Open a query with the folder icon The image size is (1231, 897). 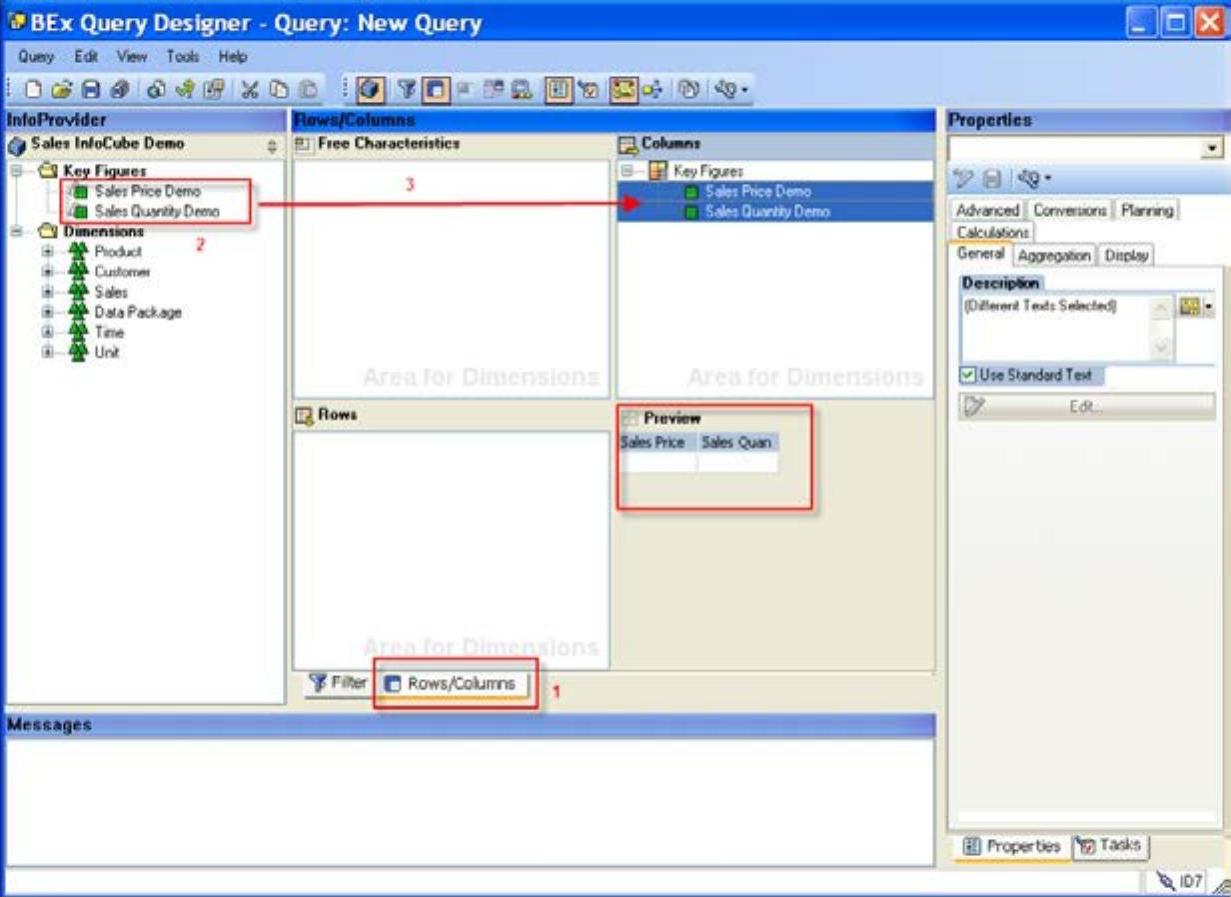point(61,90)
